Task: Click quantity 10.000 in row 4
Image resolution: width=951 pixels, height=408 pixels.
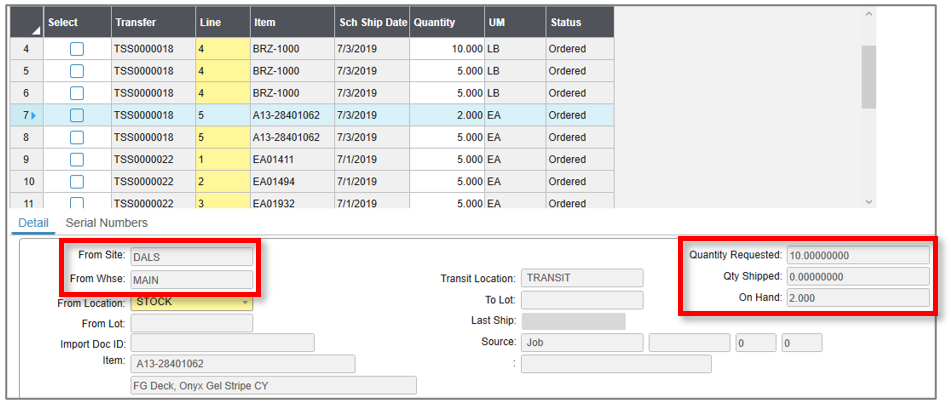Action: pyautogui.click(x=447, y=49)
